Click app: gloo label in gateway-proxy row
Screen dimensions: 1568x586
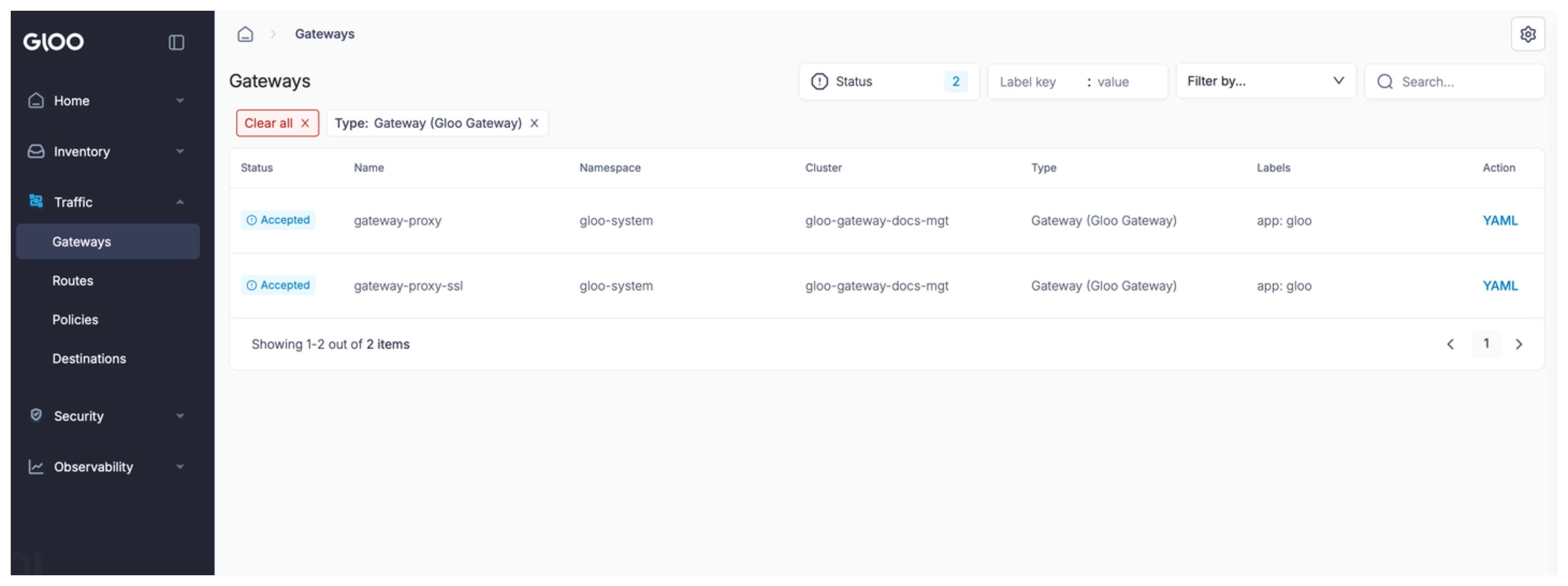(x=1284, y=220)
